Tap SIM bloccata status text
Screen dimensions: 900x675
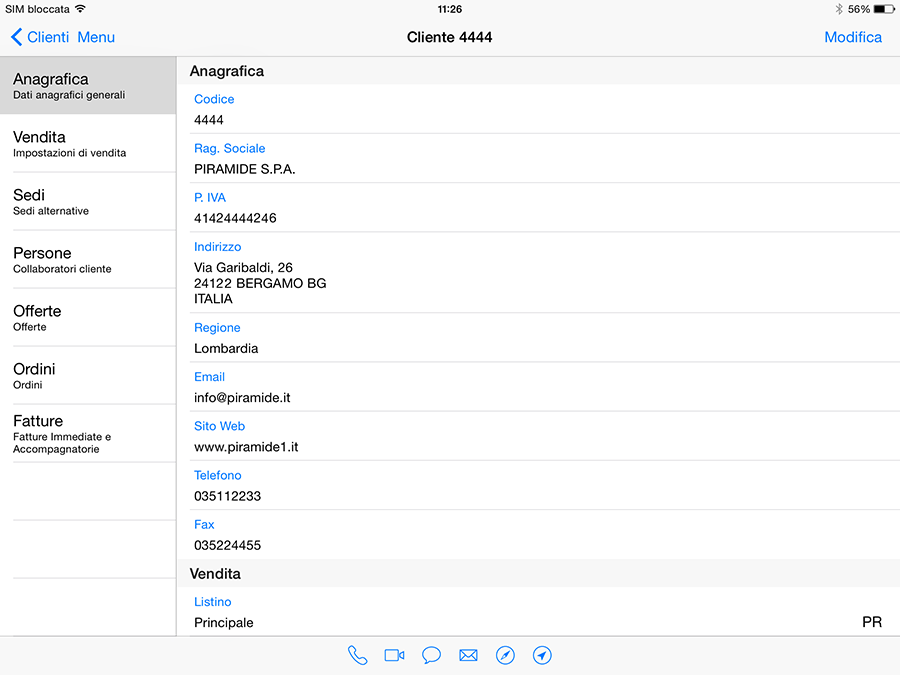[37, 9]
